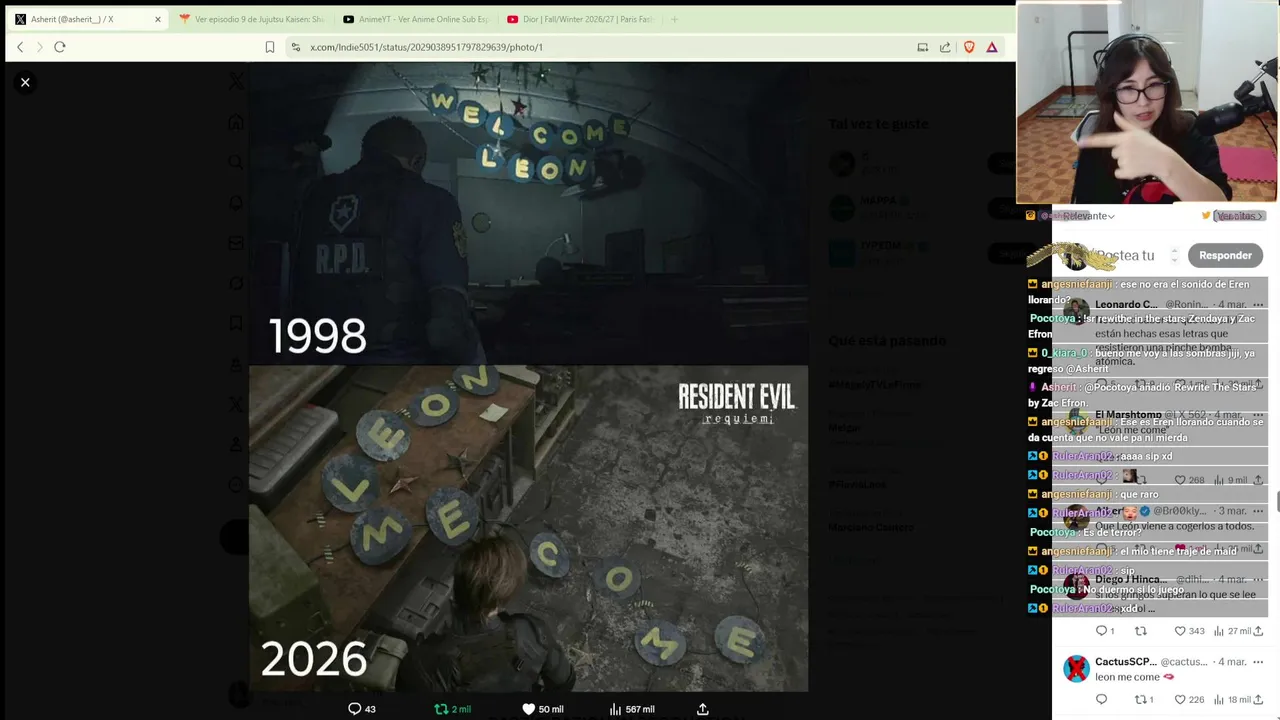Image resolution: width=1280 pixels, height=720 pixels.
Task: Switch to the AnimeYT tab
Action: (x=416, y=19)
